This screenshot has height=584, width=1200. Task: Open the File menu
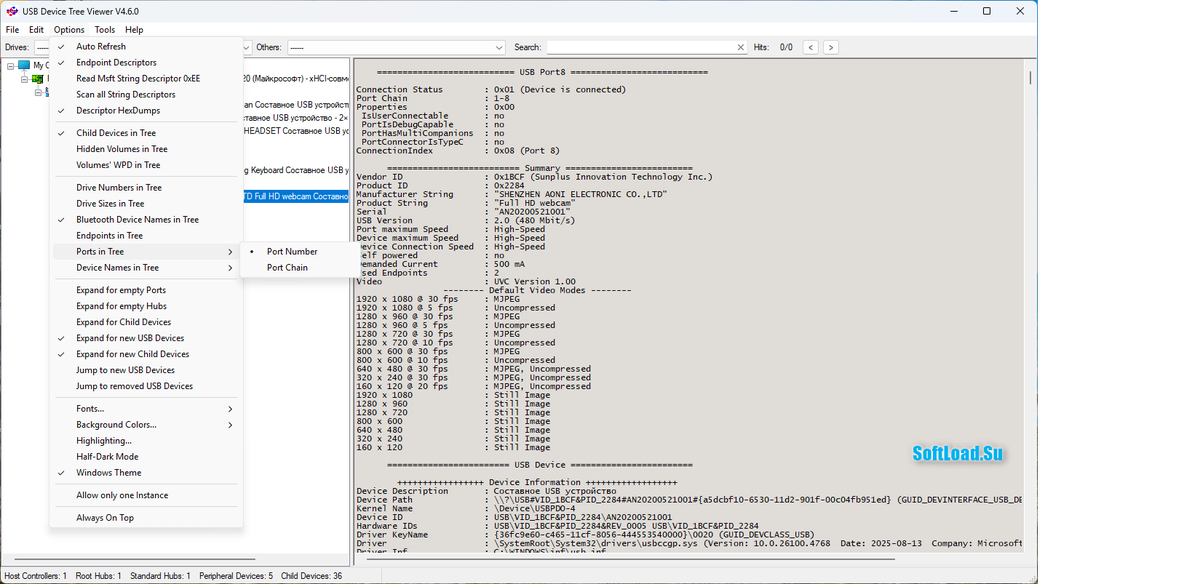(x=12, y=30)
